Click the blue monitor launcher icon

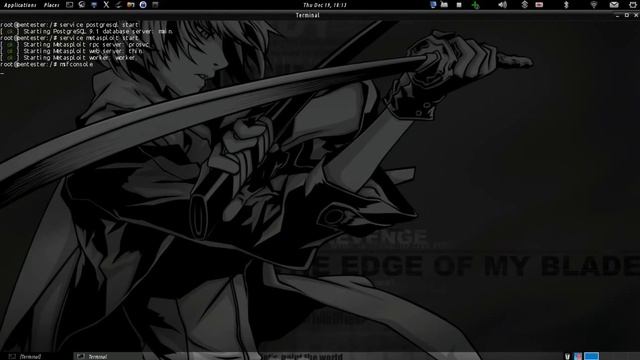click(x=94, y=5)
